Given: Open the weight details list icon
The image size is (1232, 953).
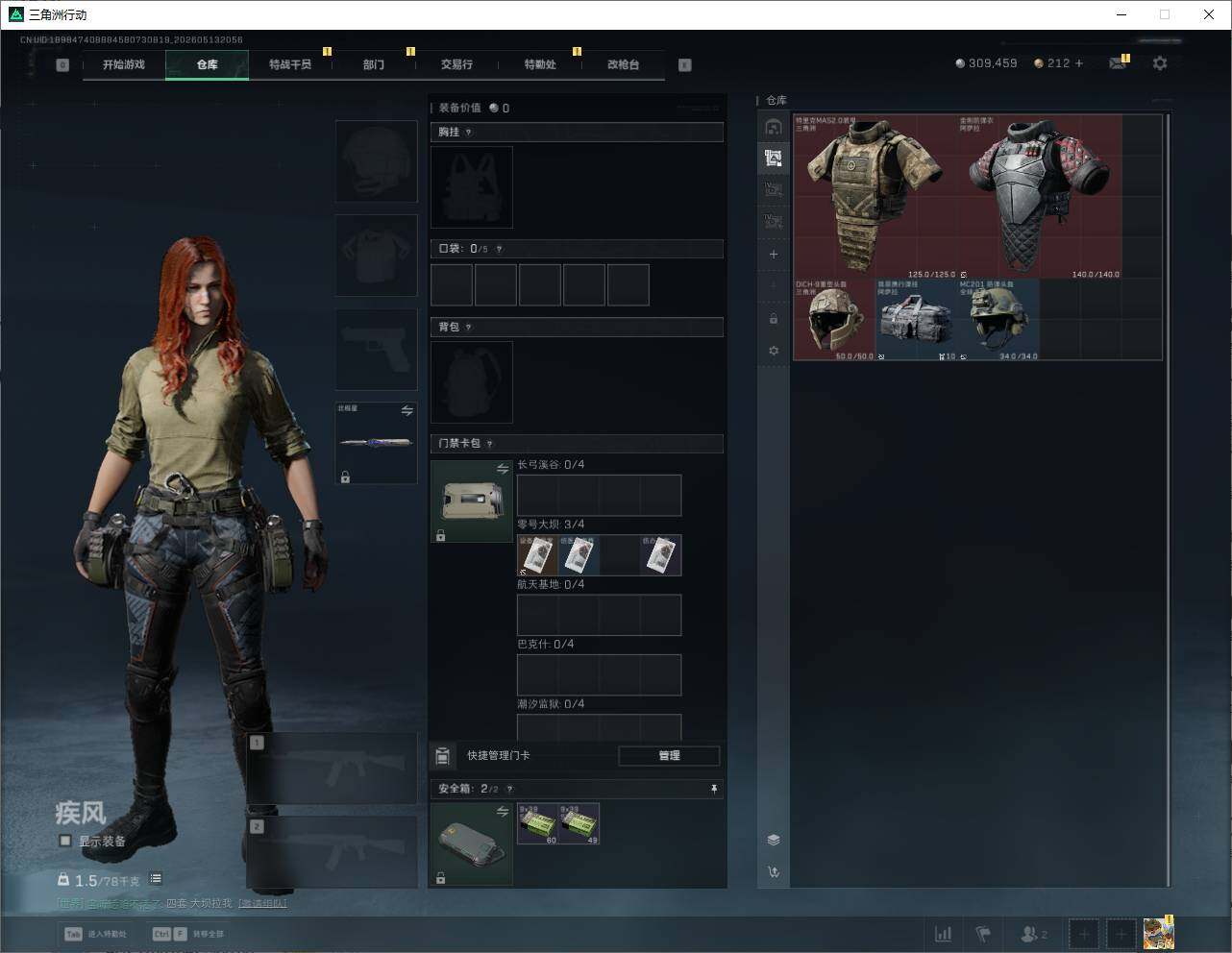Looking at the screenshot, I should pos(156,879).
